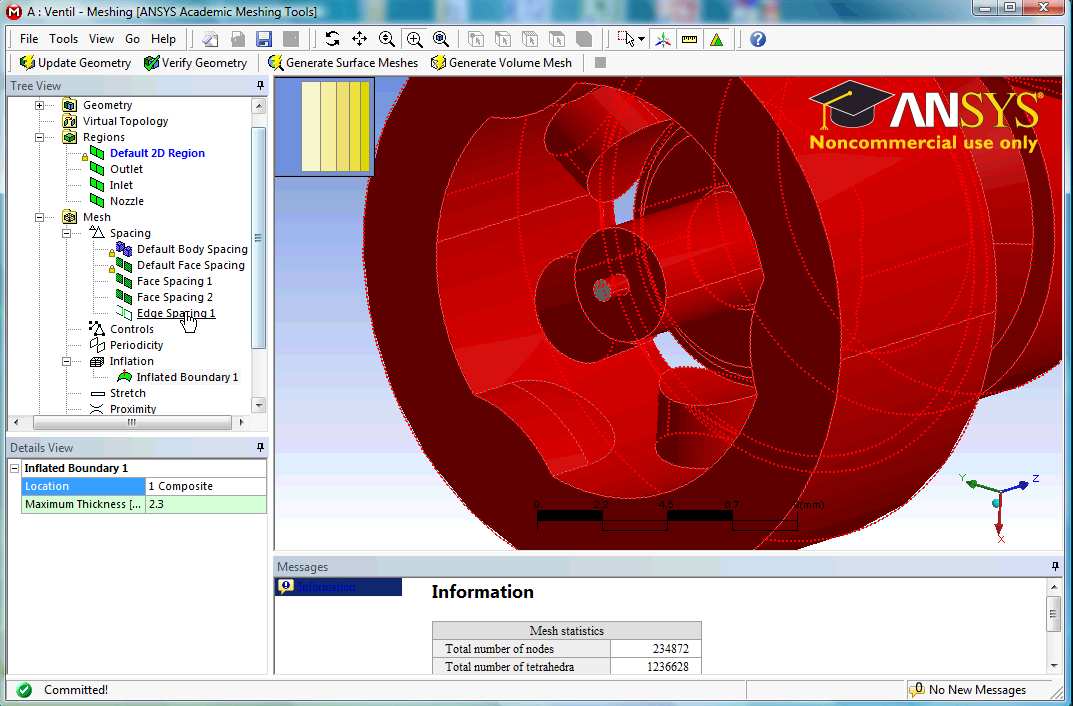Click the No New Messages status button
The width and height of the screenshot is (1073, 706).
(x=967, y=690)
